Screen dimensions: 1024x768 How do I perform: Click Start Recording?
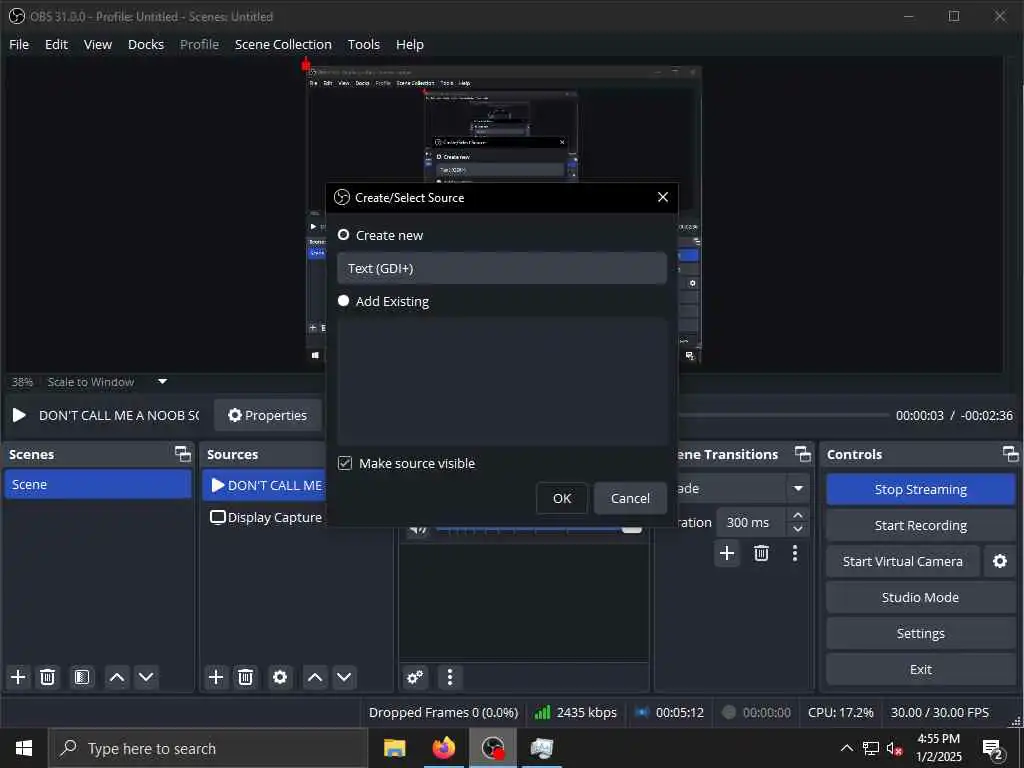(921, 525)
